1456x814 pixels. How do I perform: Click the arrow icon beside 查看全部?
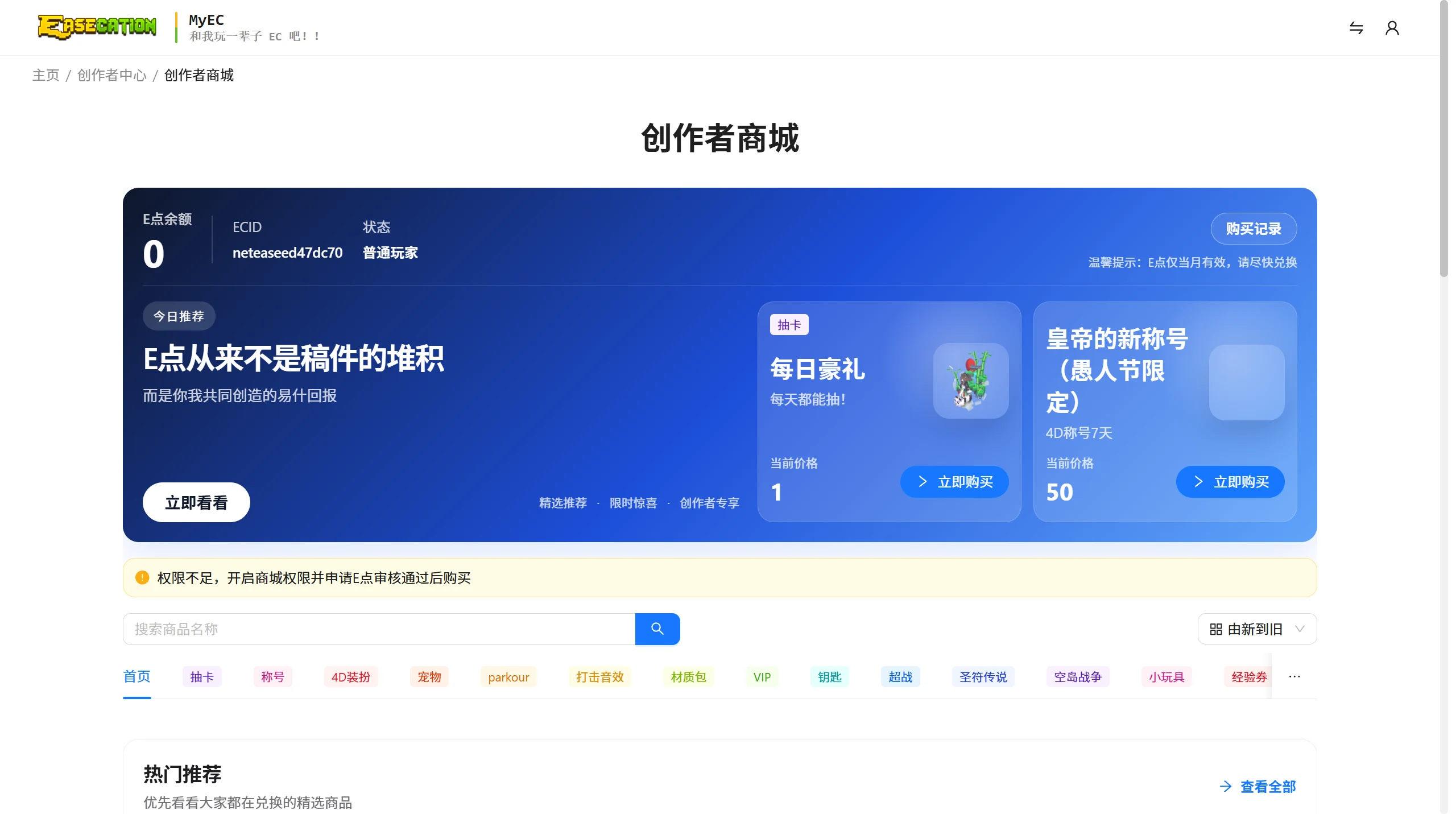coord(1226,786)
